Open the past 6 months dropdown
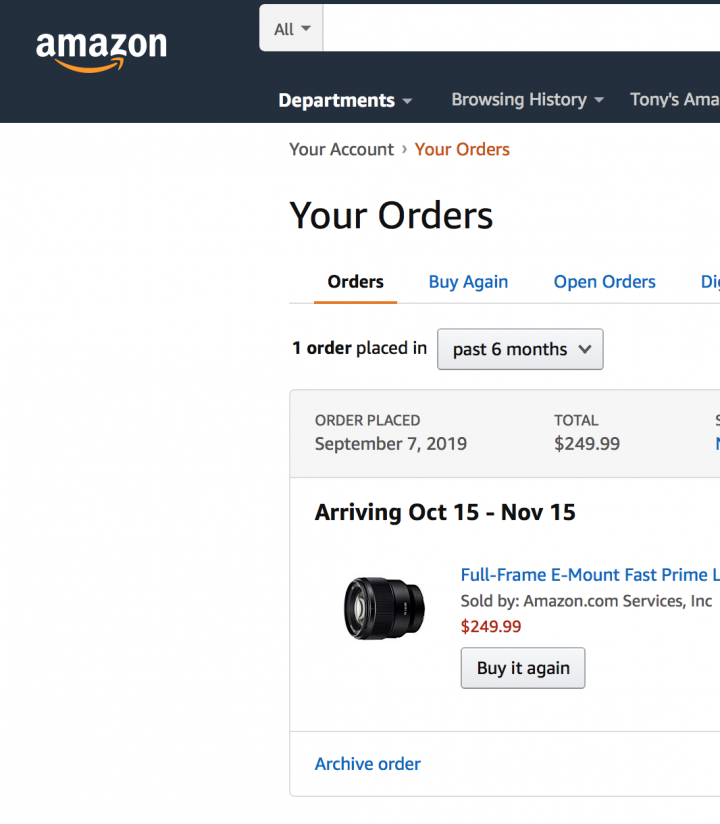Image resolution: width=720 pixels, height=824 pixels. tap(520, 349)
